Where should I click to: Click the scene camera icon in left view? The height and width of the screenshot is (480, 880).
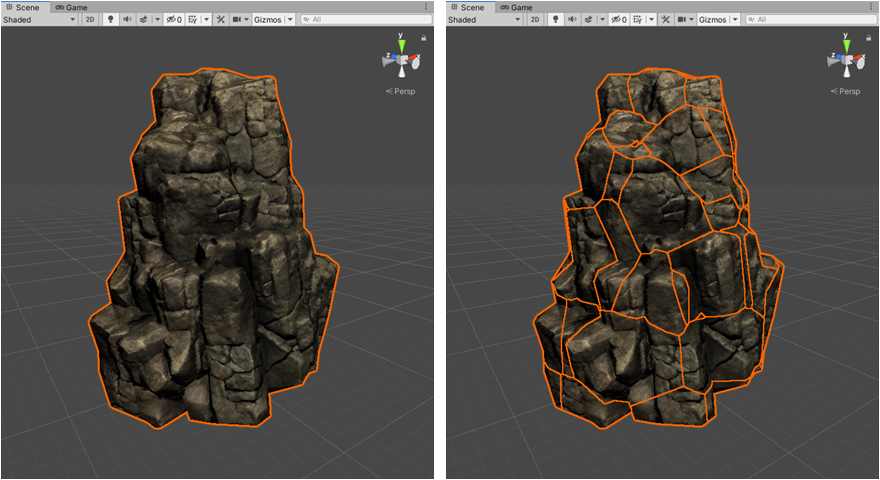click(x=238, y=19)
